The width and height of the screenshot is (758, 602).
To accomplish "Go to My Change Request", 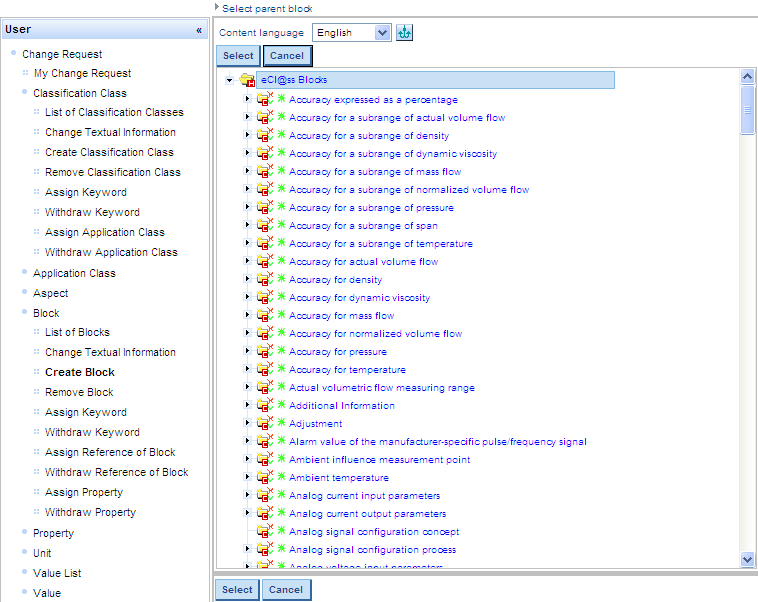I will coord(82,73).
